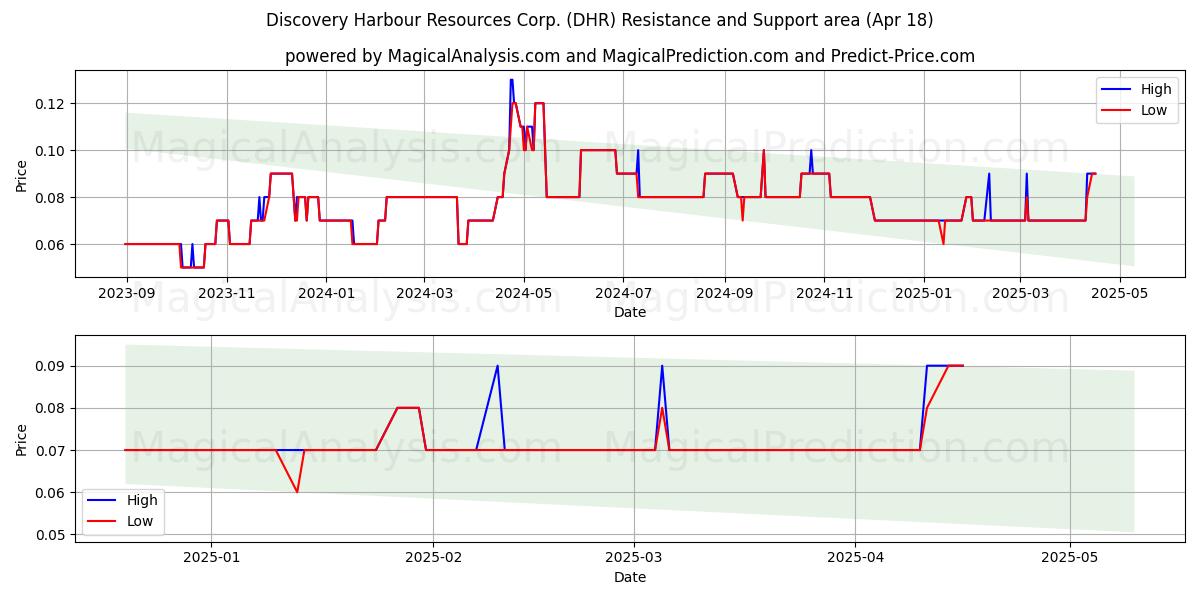This screenshot has height=600, width=1200.
Task: Click top chart x-axis label '2024-01'
Action: pyautogui.click(x=327, y=294)
